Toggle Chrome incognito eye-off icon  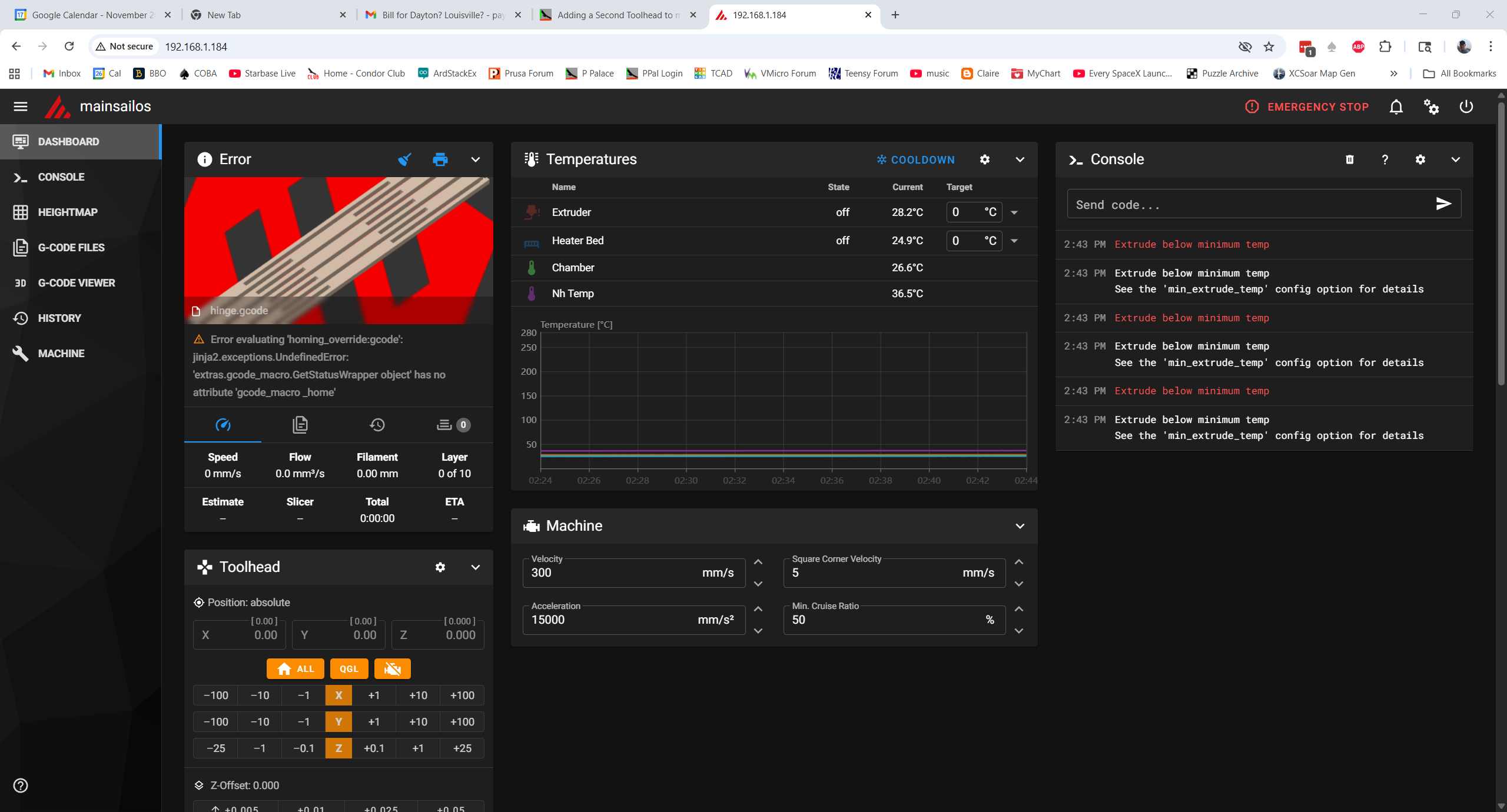(1244, 46)
